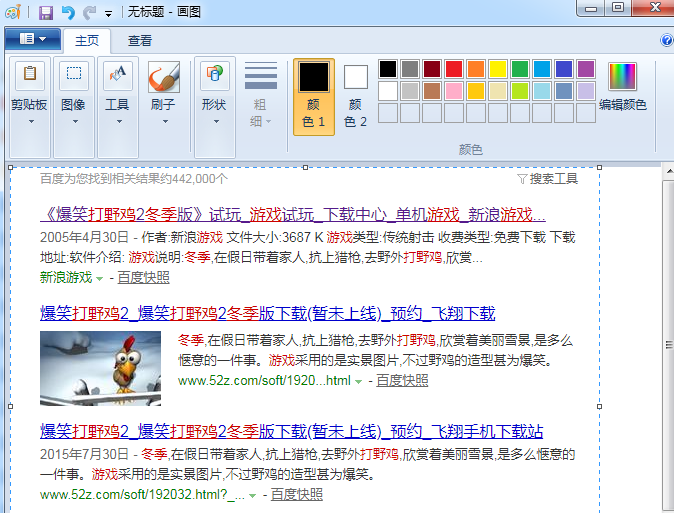Image resolution: width=674 pixels, height=513 pixels.
Task: Click the Save icon in the title bar
Action: coord(46,12)
